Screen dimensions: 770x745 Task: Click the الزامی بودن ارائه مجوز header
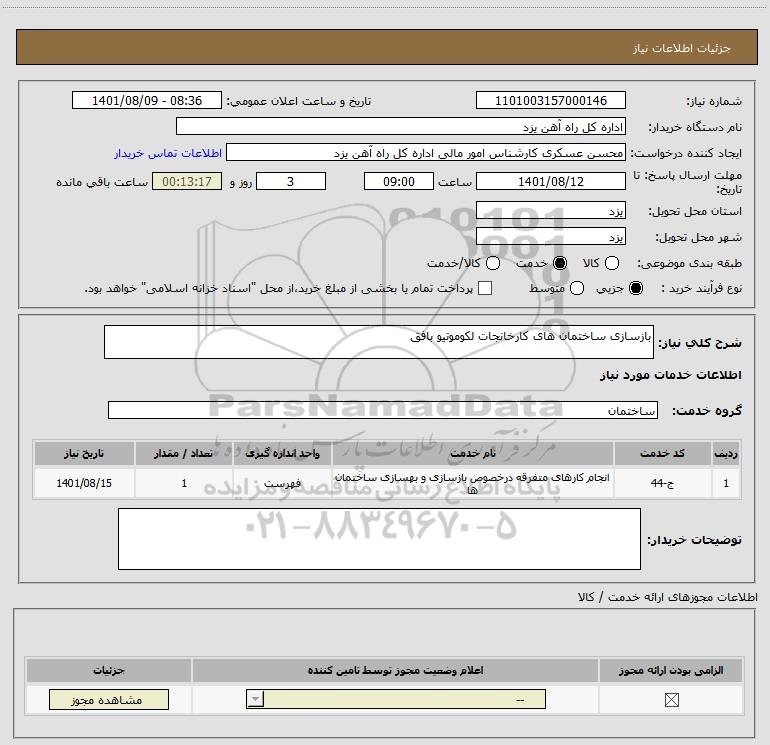tap(671, 670)
